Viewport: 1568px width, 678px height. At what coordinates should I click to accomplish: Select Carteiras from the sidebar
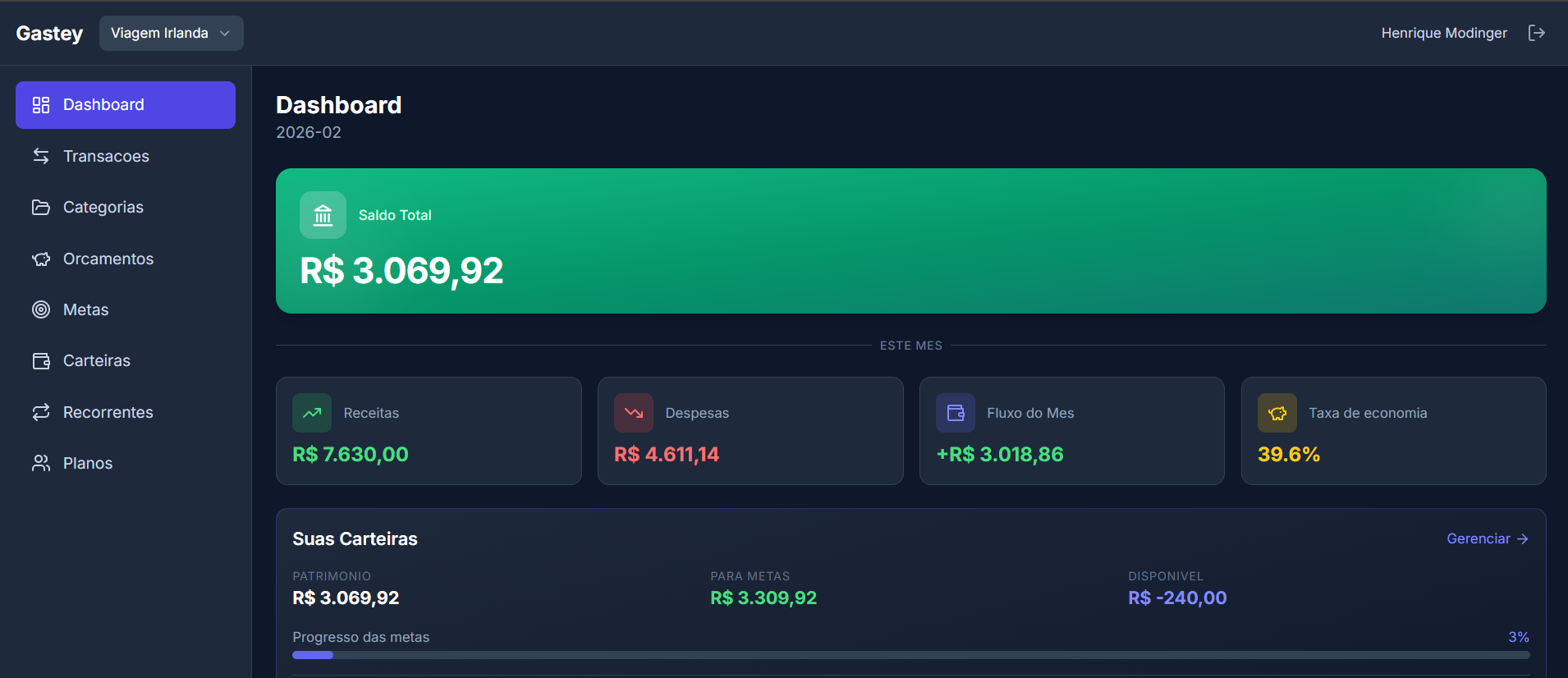(97, 360)
